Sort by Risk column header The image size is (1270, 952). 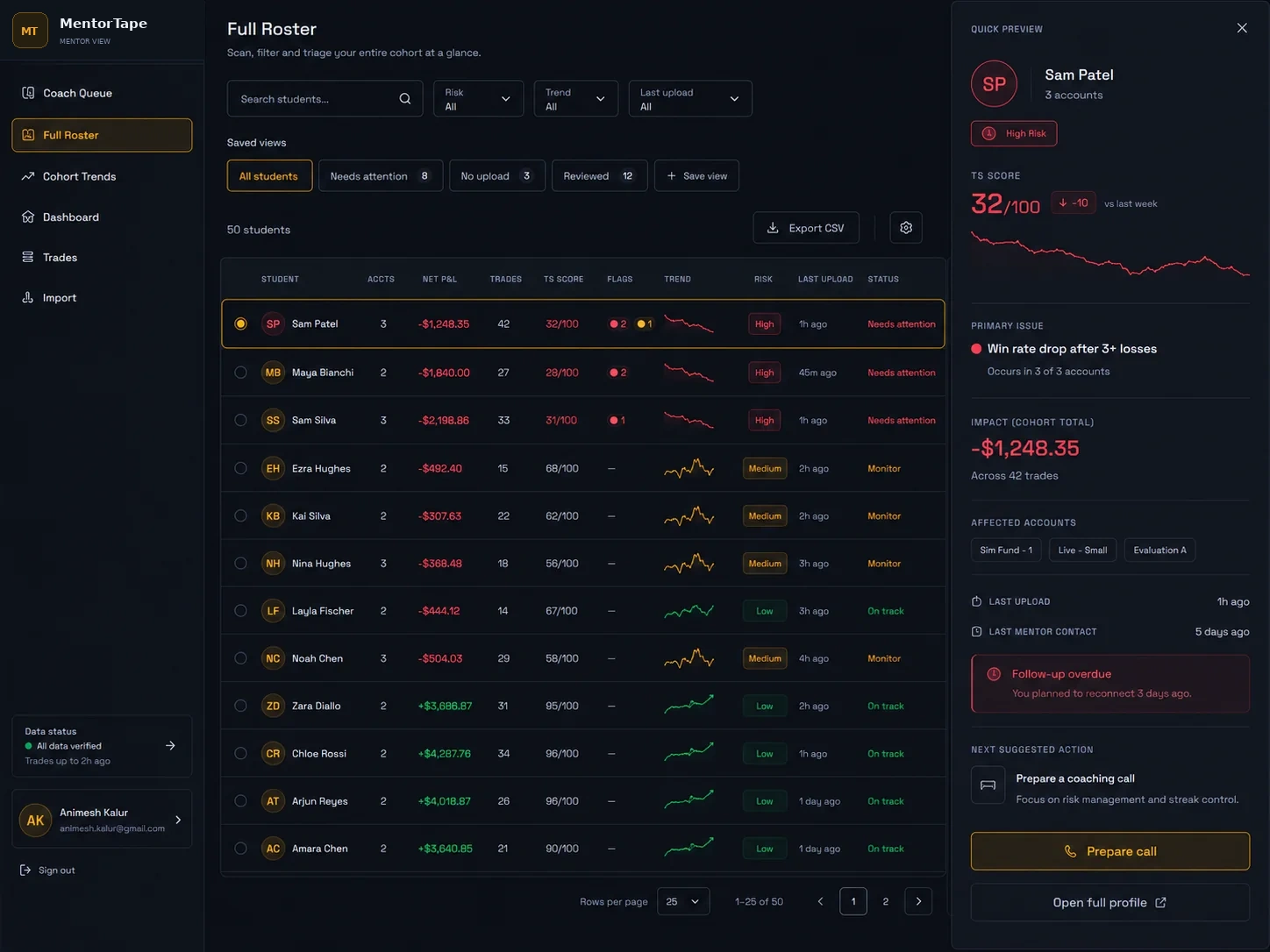click(x=763, y=279)
